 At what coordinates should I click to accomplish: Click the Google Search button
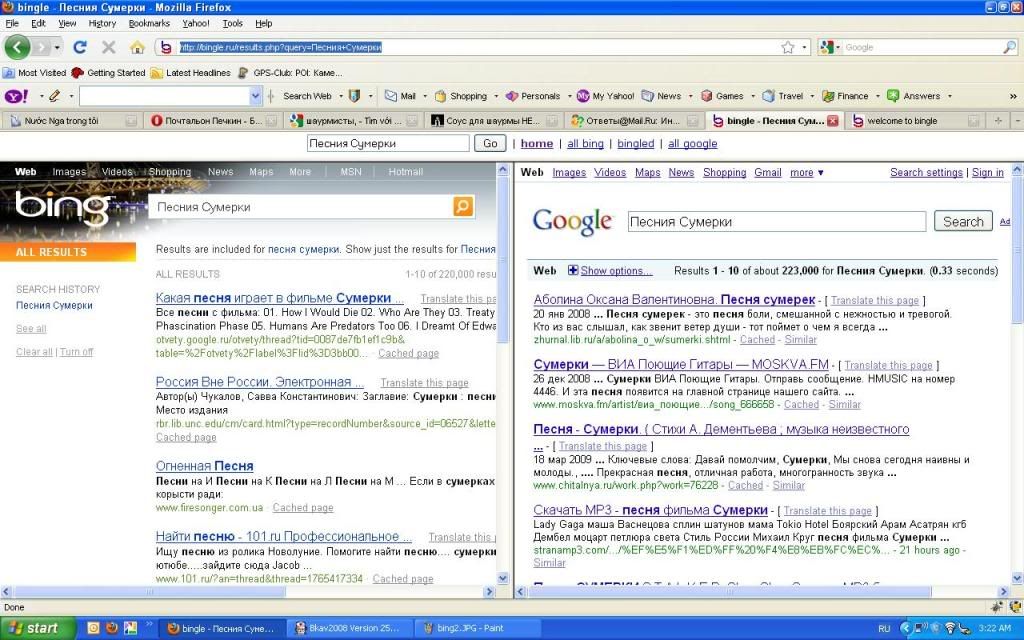[x=962, y=222]
